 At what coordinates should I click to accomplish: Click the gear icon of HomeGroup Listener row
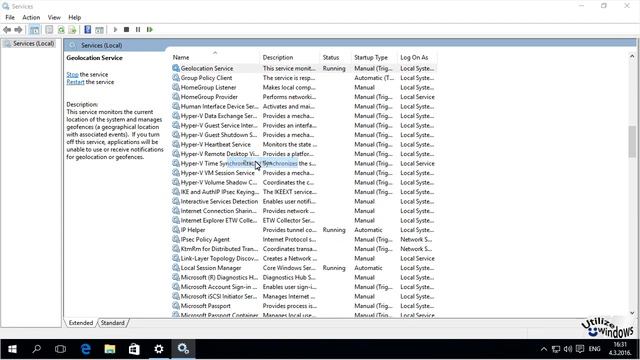coord(176,87)
